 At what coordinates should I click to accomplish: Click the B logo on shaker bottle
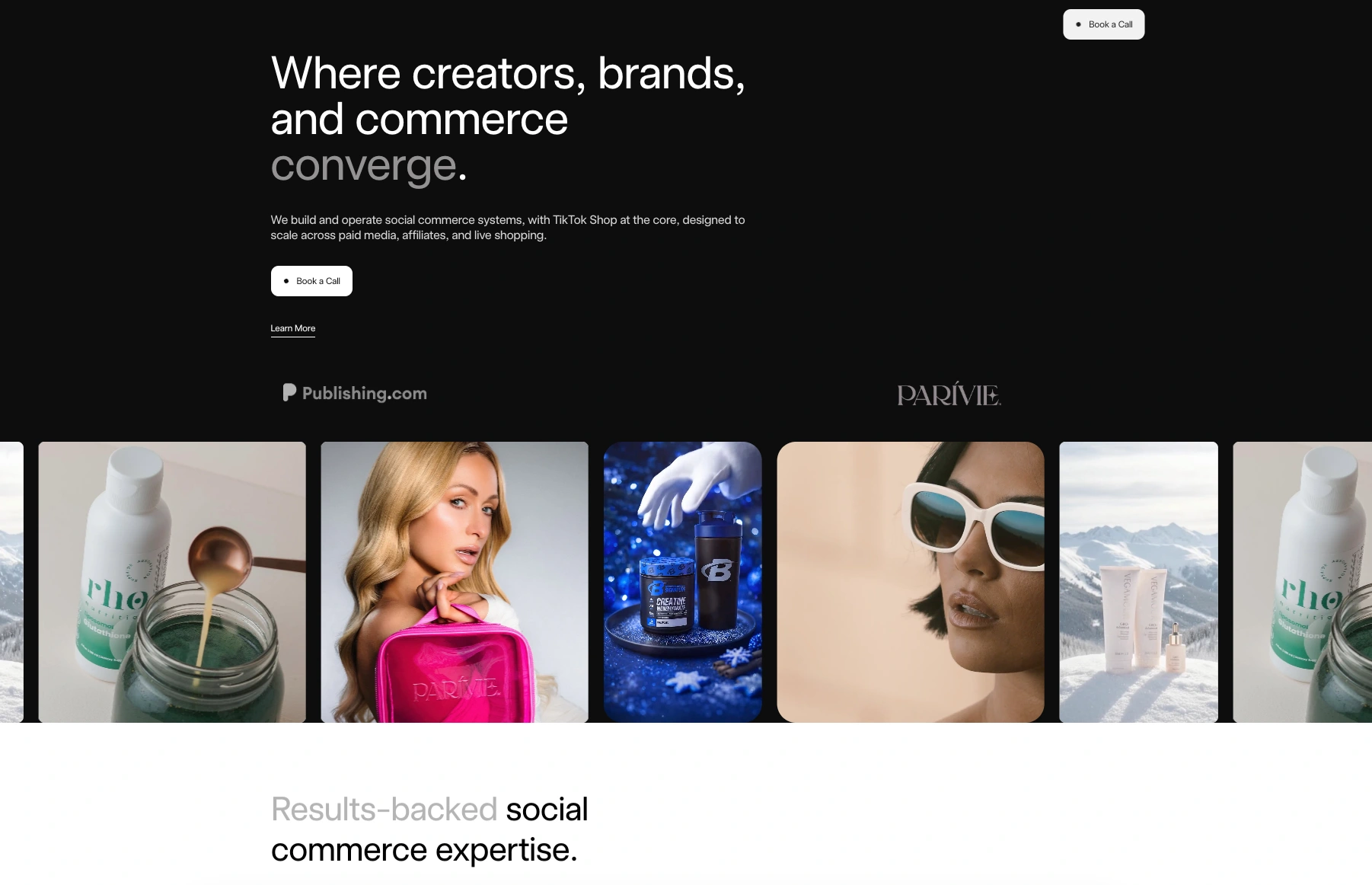[x=716, y=569]
